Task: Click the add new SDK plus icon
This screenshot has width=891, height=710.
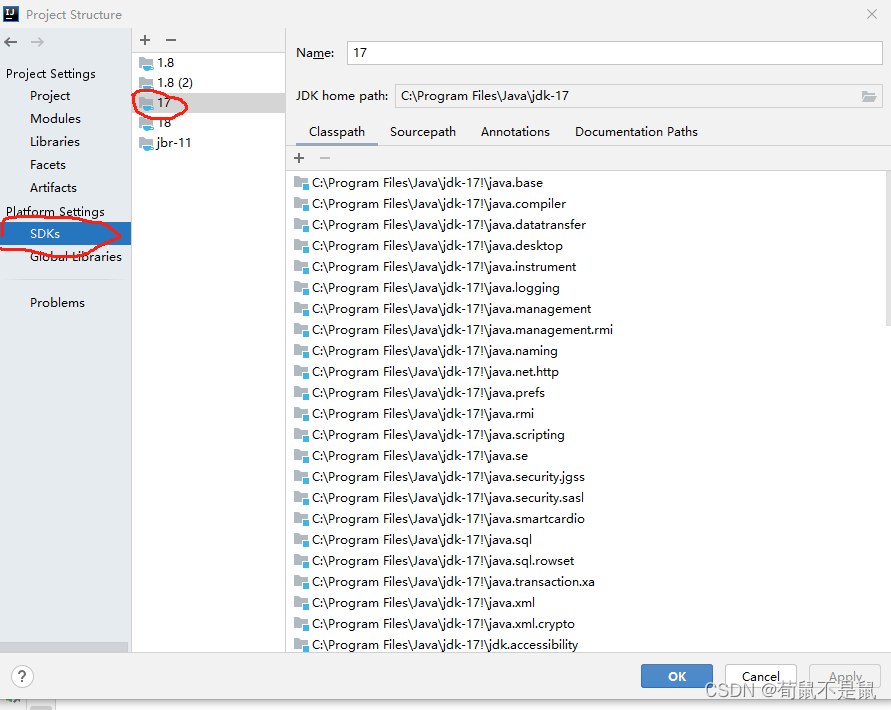Action: (x=144, y=39)
